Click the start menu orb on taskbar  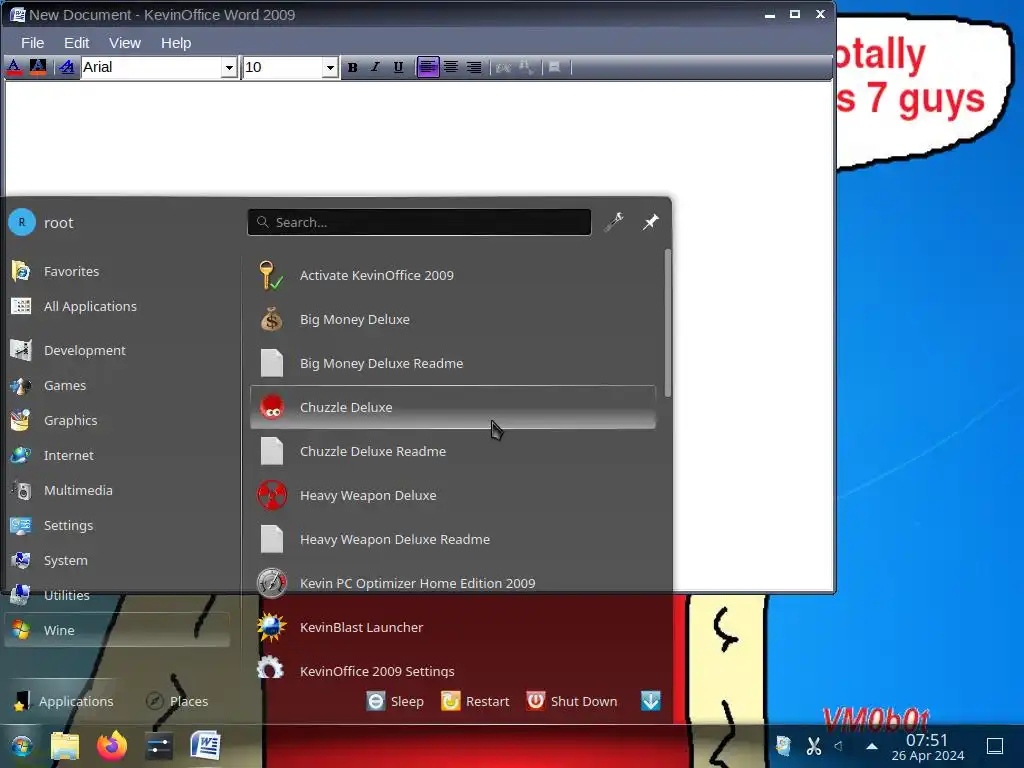(22, 746)
